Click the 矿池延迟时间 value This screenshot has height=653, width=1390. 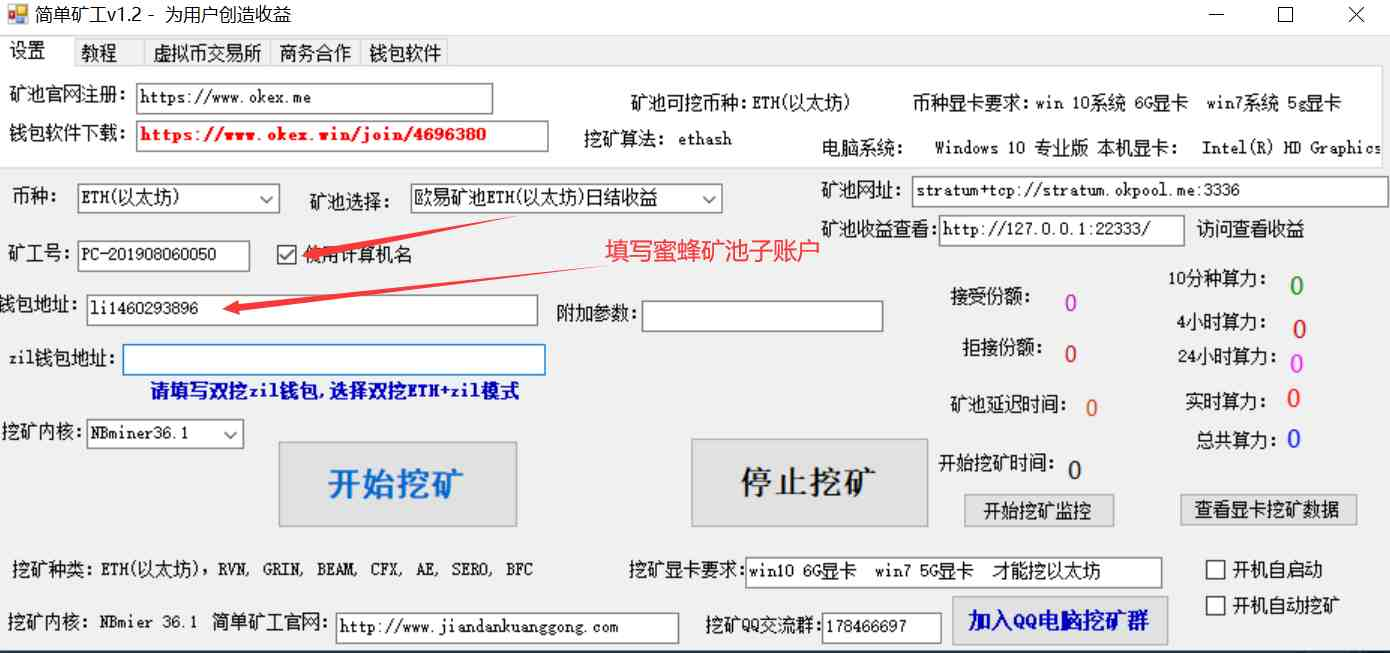[x=1092, y=408]
